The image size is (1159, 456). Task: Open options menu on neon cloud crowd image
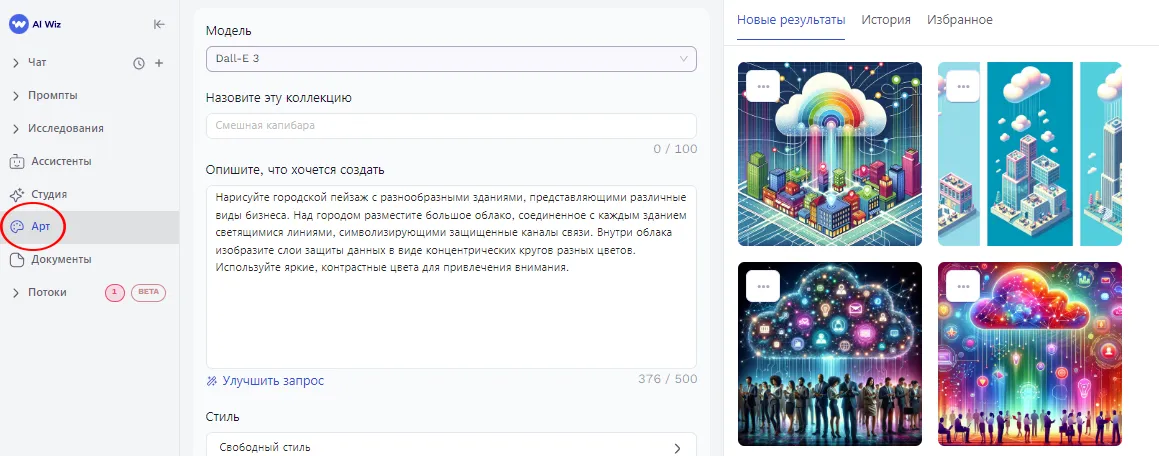(x=764, y=286)
